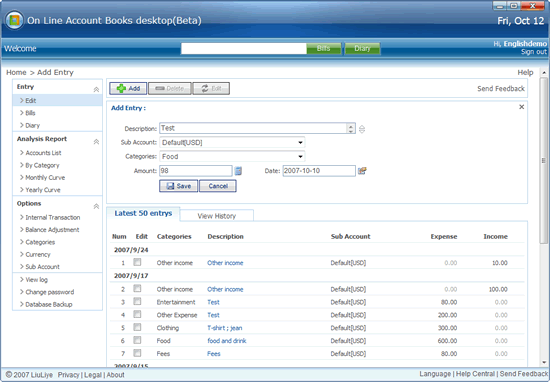The image size is (550, 382).
Task: Collapse the Analysis Report section
Action: [96, 142]
